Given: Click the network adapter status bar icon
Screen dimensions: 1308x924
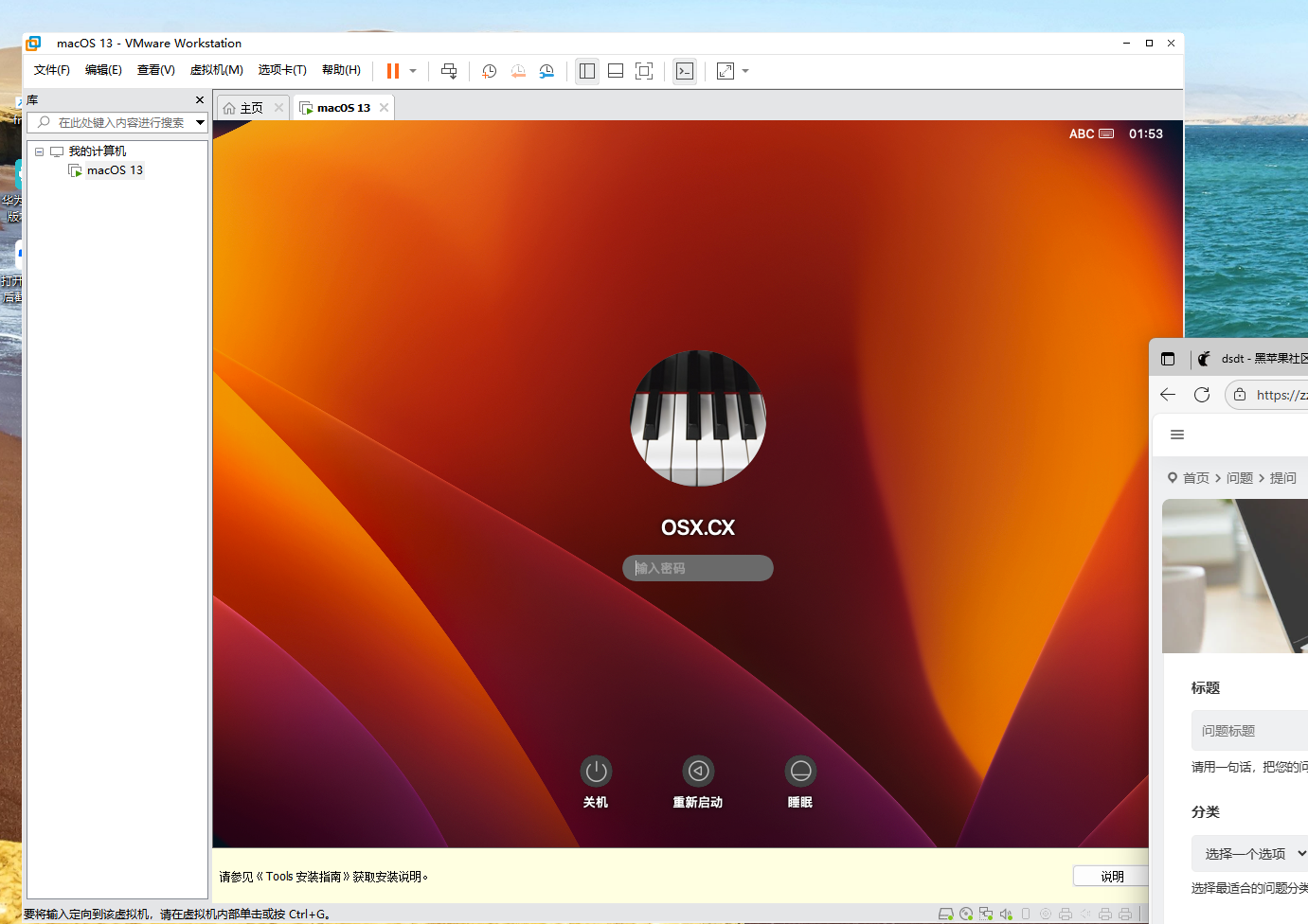Looking at the screenshot, I should pos(986,914).
